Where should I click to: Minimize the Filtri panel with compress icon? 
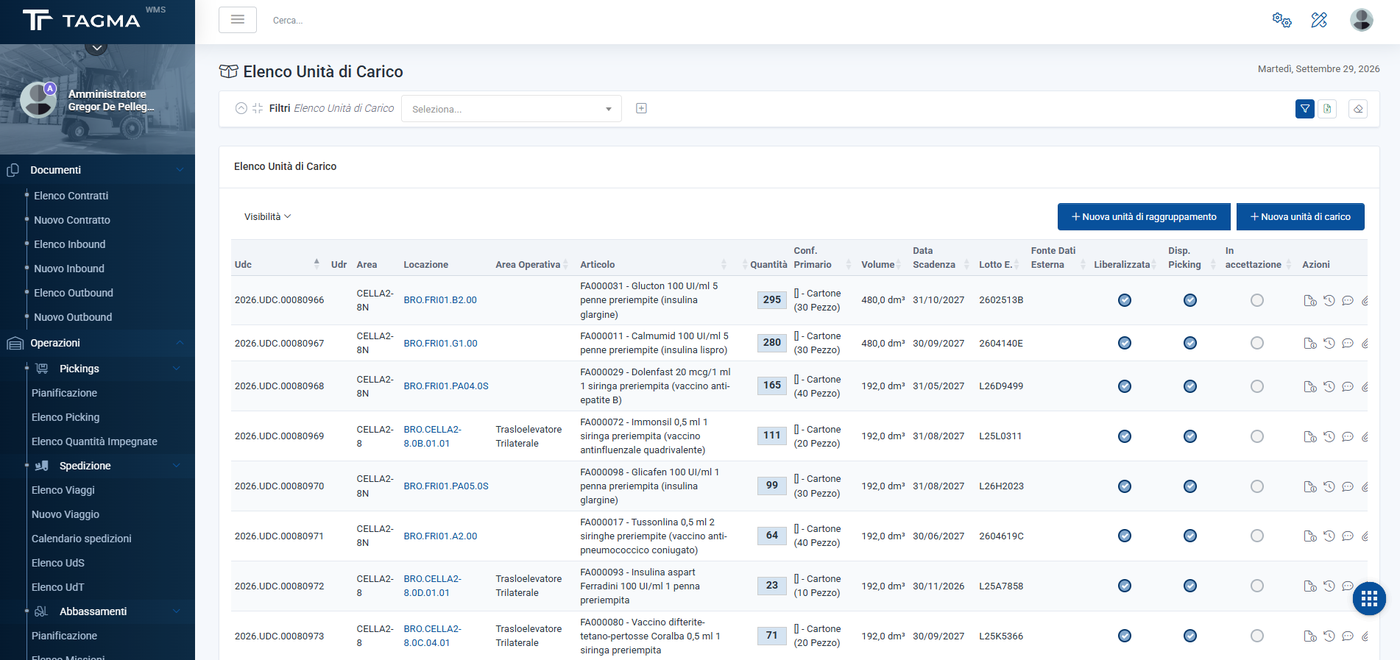(x=257, y=108)
